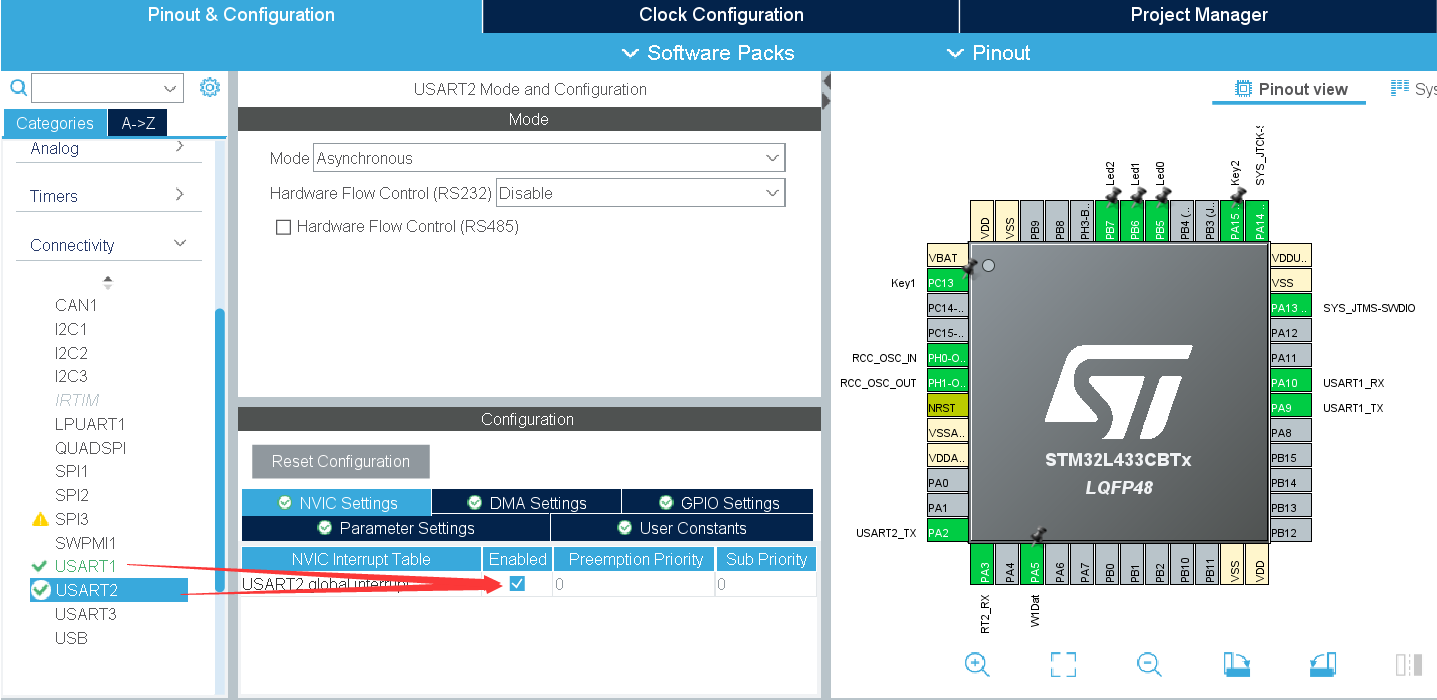Image resolution: width=1437 pixels, height=700 pixels.
Task: Click the PA3 pin on the bottom edge
Action: pyautogui.click(x=982, y=564)
